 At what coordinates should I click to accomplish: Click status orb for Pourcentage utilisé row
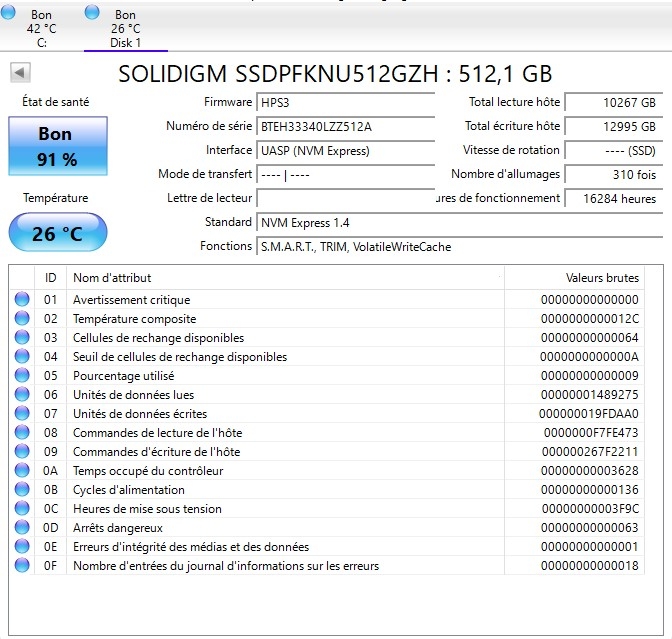(22, 375)
